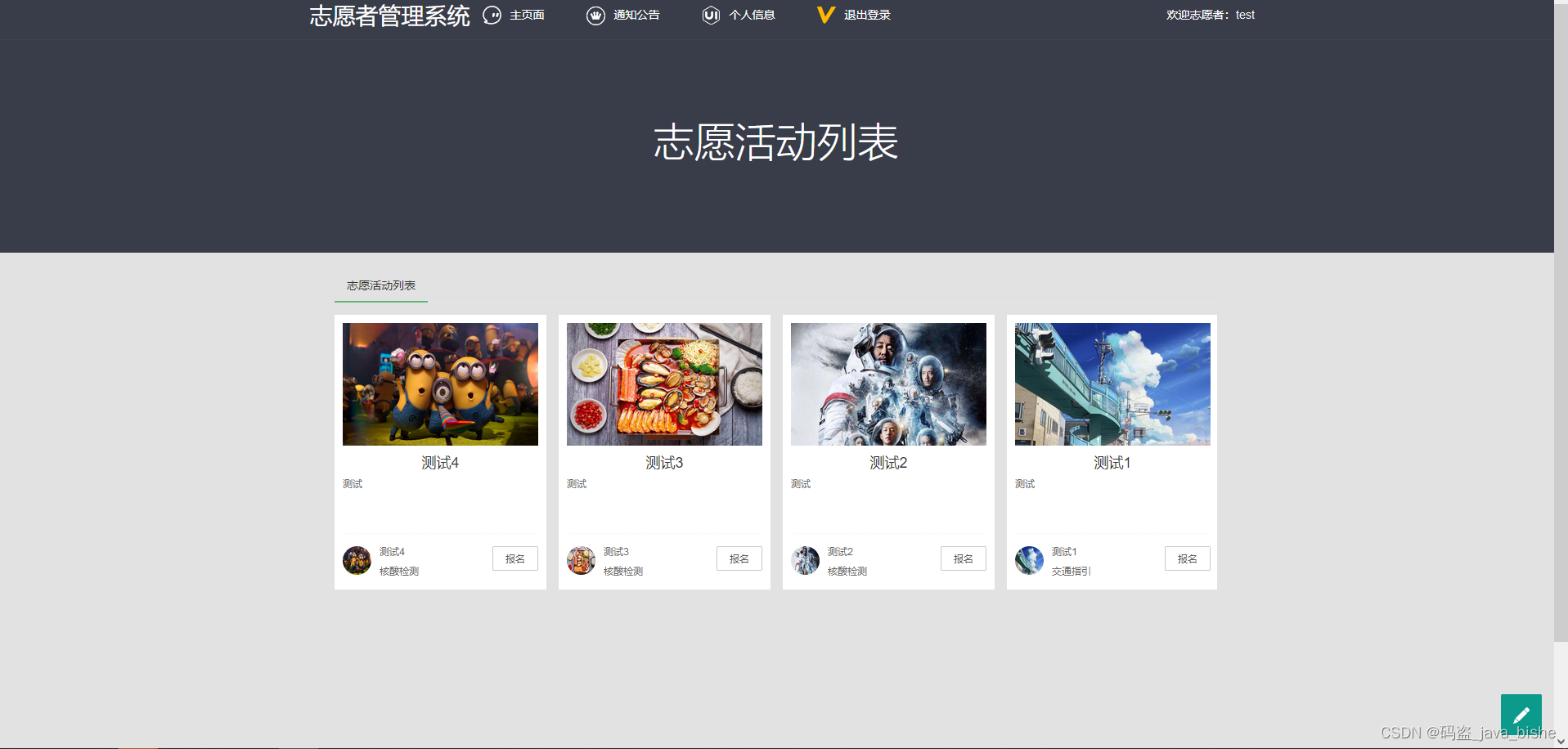Viewport: 1568px width, 749px height.
Task: Click small 测试2 name beside avatar
Action: click(x=840, y=552)
